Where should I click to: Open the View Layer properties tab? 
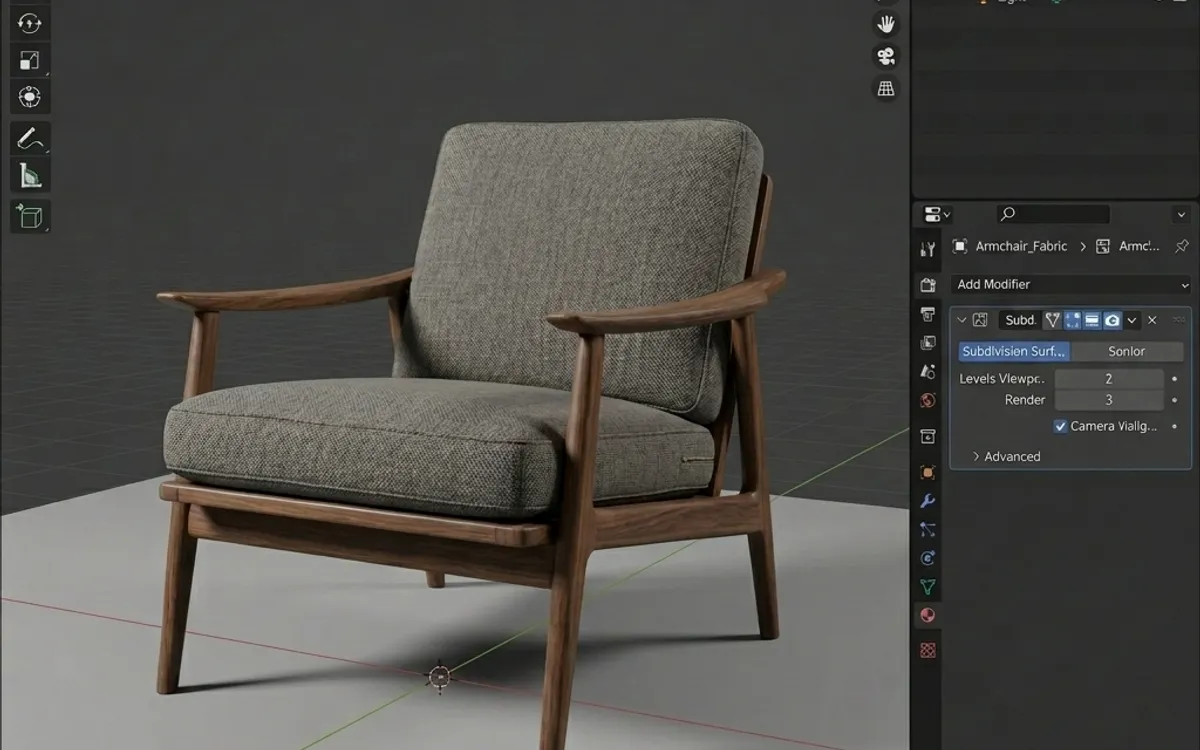click(928, 343)
